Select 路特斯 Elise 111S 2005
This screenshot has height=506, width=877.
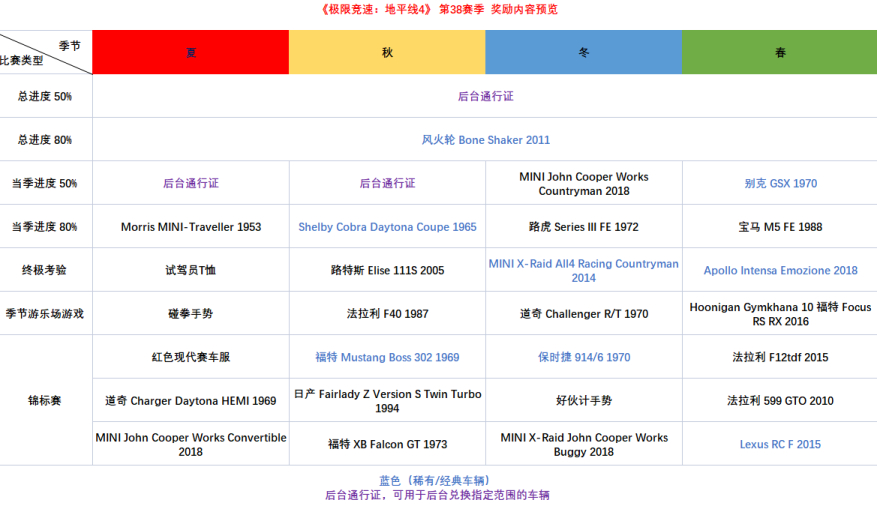pos(387,271)
